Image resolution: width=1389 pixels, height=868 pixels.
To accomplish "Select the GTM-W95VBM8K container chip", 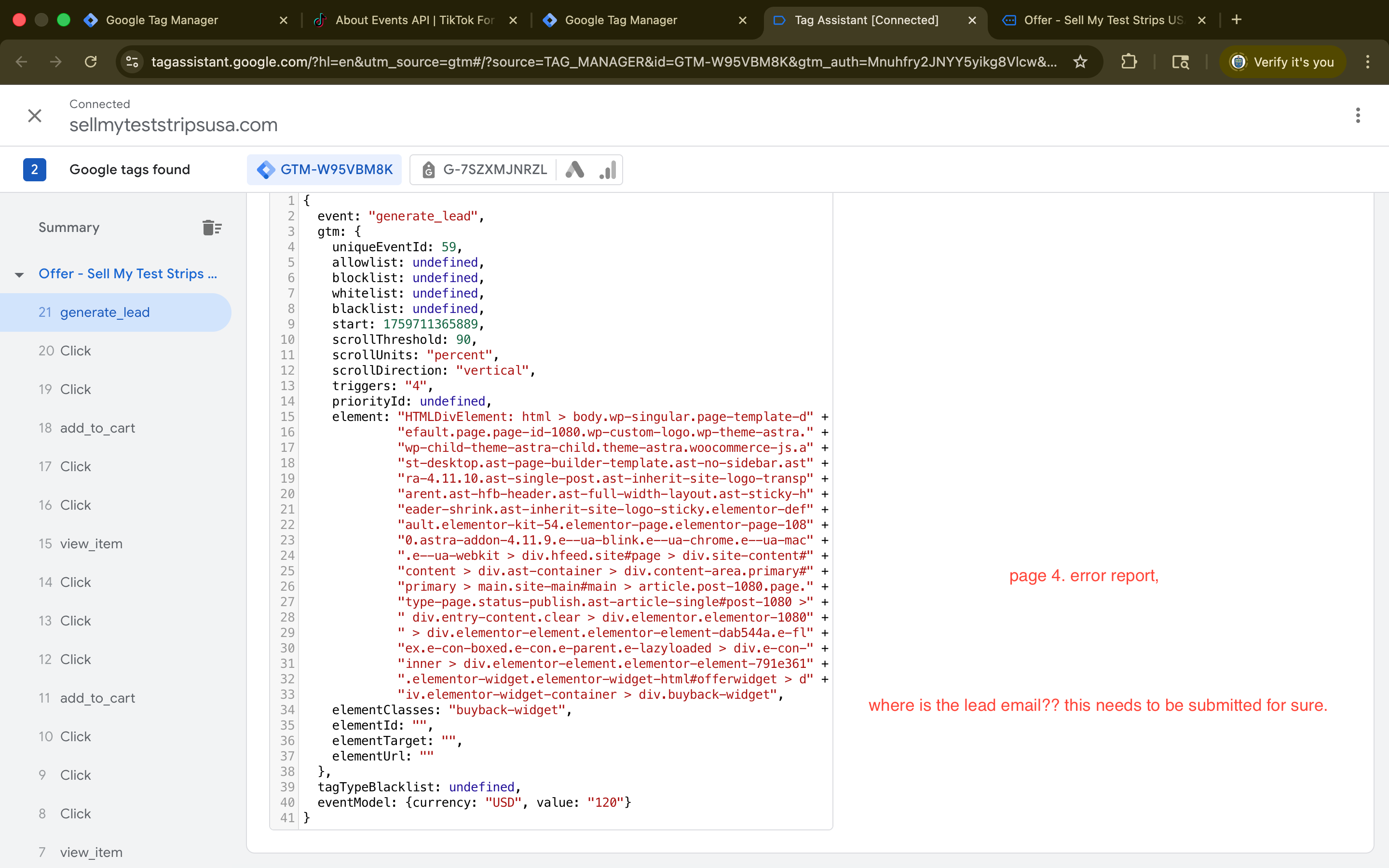I will coord(324,170).
